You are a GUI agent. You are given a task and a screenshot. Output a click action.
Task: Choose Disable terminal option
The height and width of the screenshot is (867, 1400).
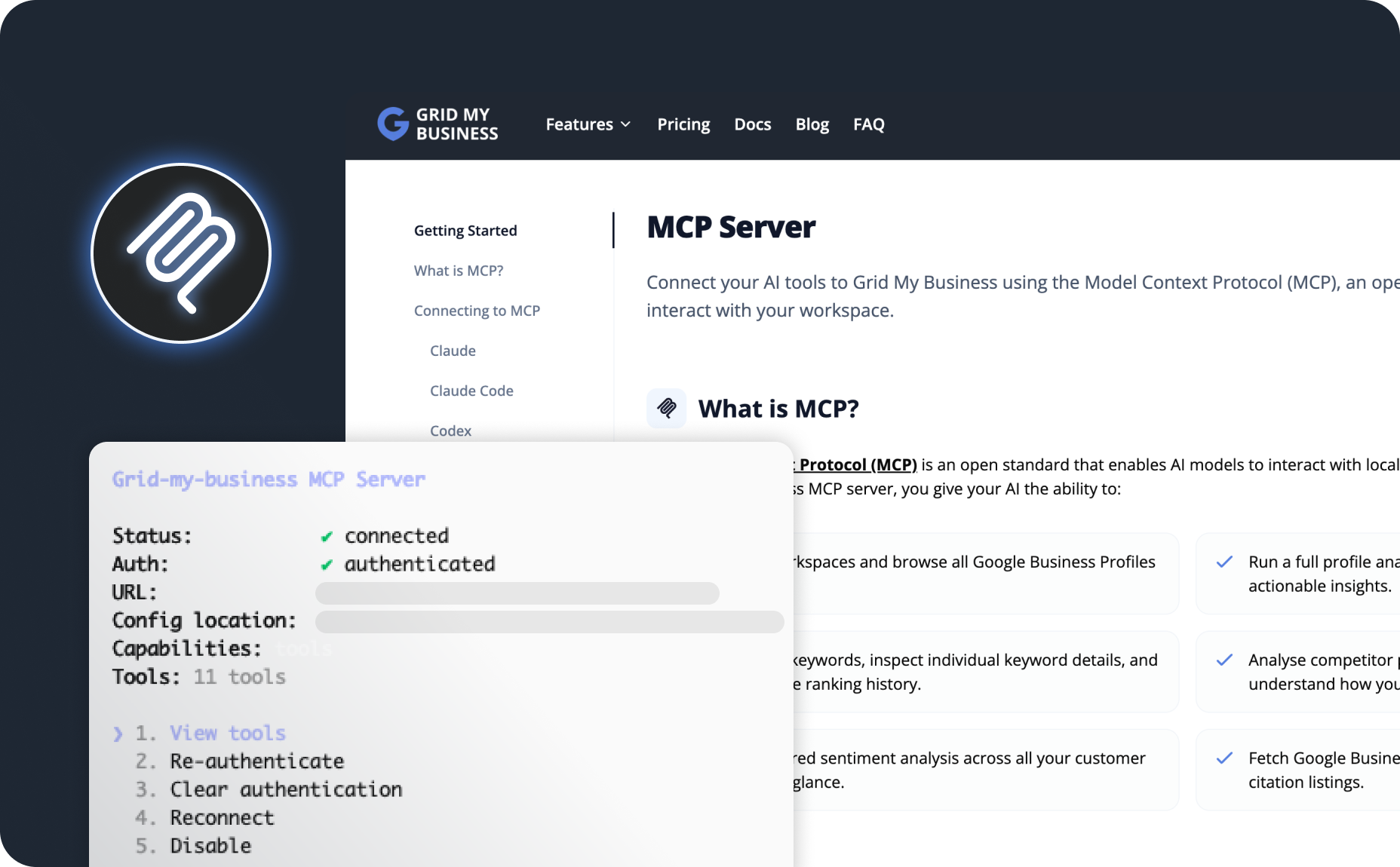(x=210, y=846)
